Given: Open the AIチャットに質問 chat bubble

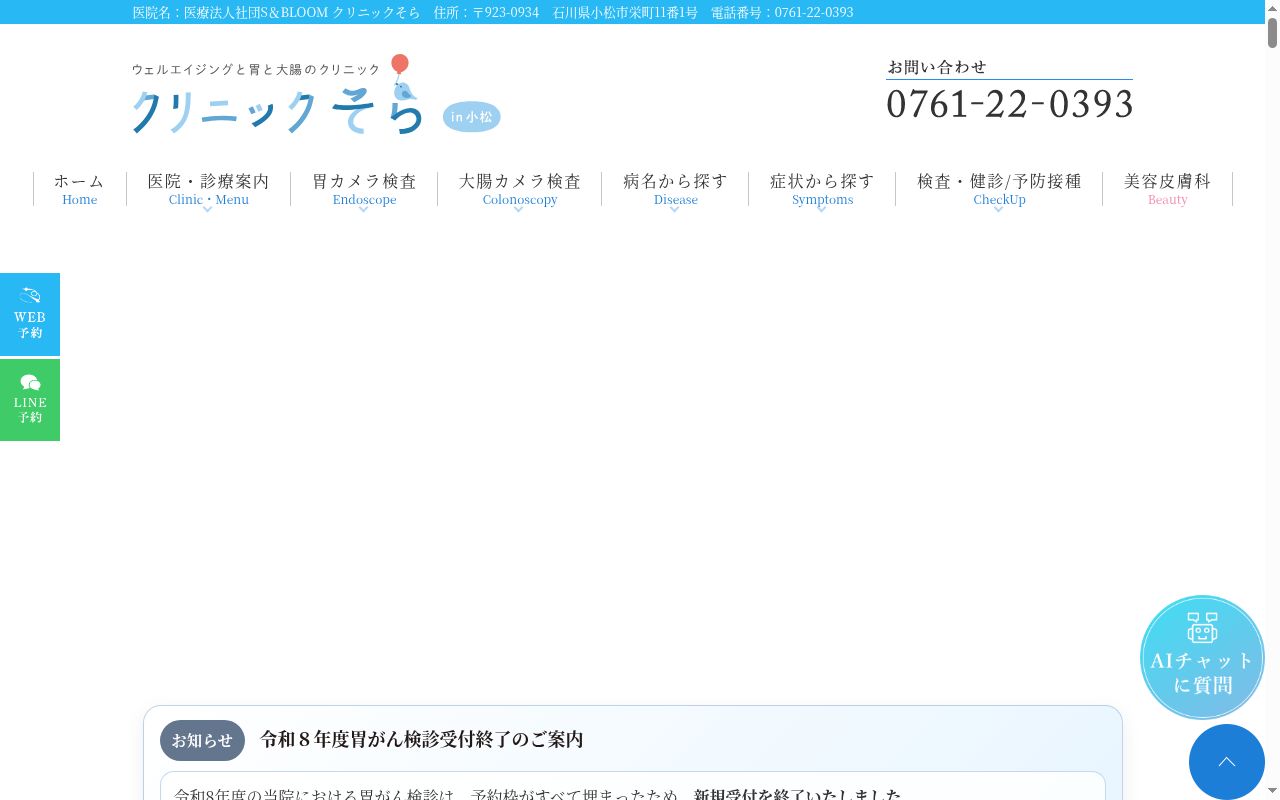Looking at the screenshot, I should pos(1202,657).
